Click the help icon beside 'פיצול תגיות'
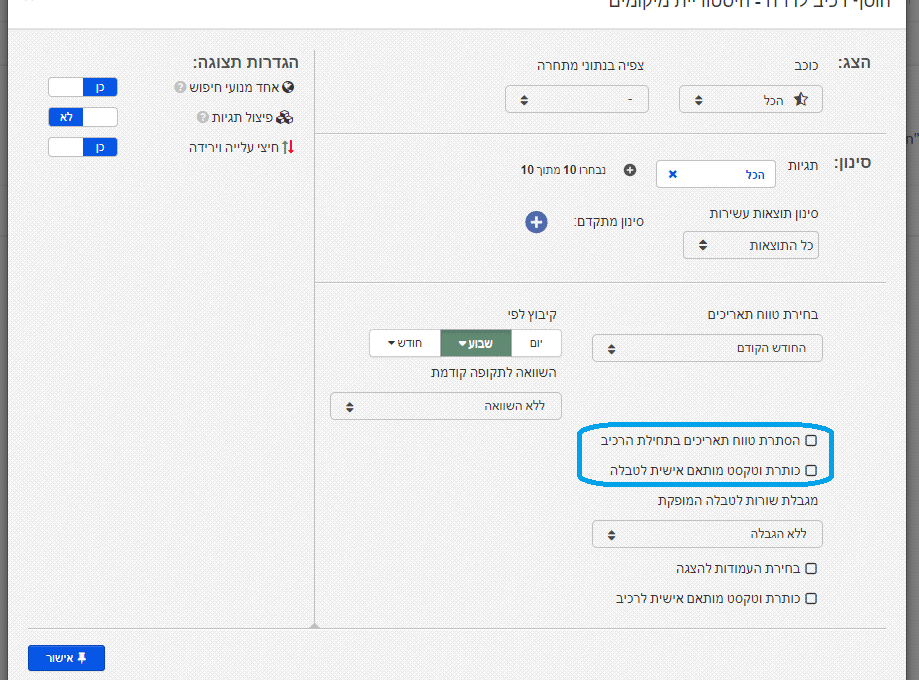Screen dimensions: 919x680 203,117
